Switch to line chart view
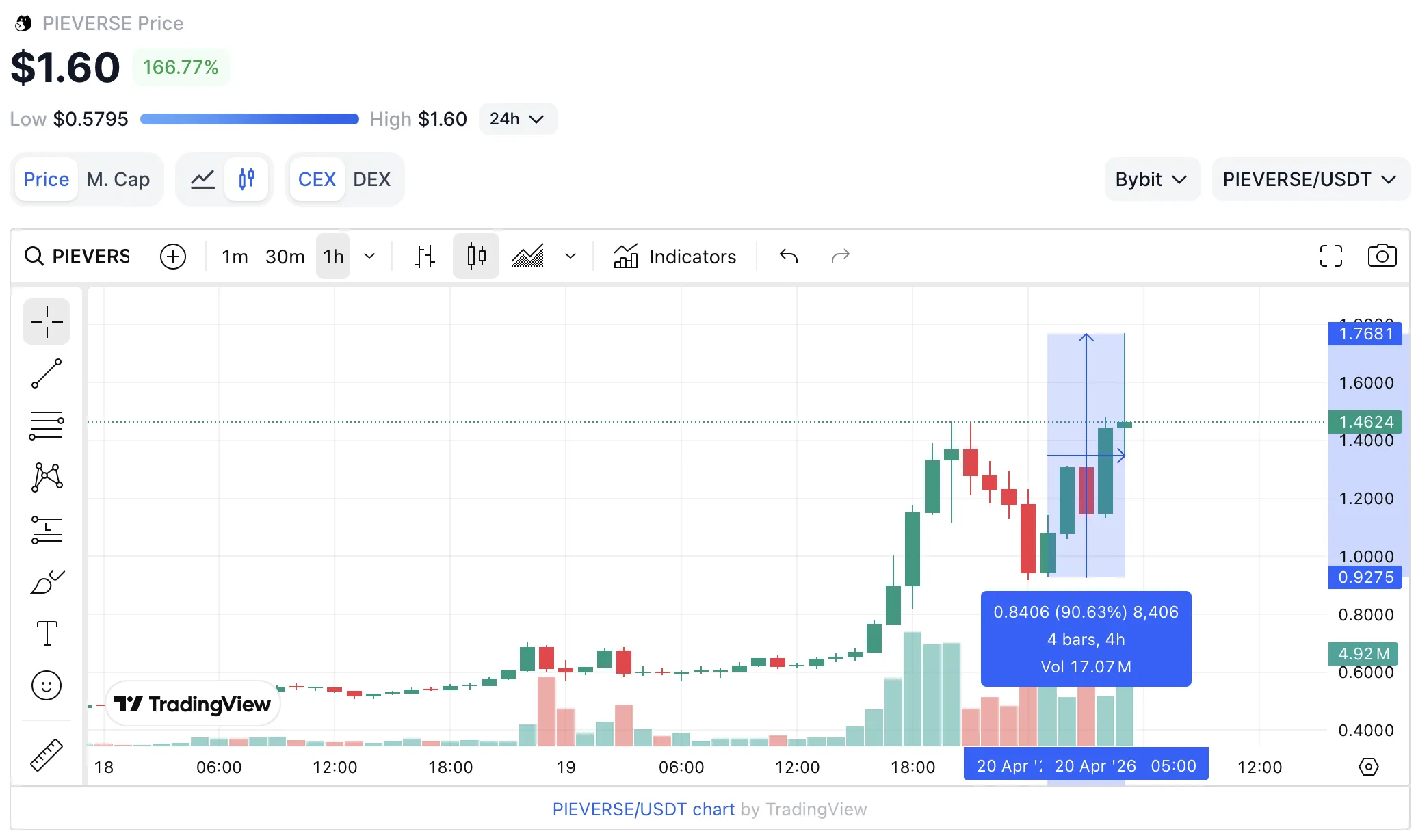The width and height of the screenshot is (1416, 840). pos(202,179)
